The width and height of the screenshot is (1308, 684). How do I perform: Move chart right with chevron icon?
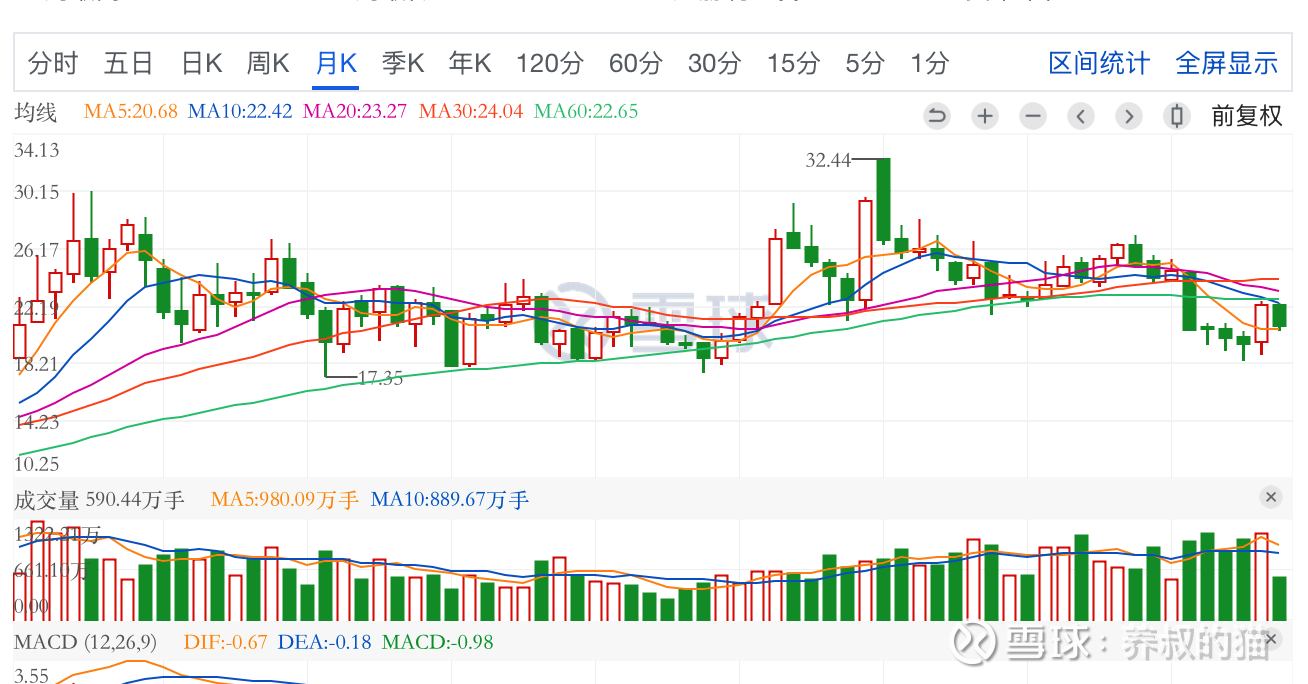(1129, 116)
